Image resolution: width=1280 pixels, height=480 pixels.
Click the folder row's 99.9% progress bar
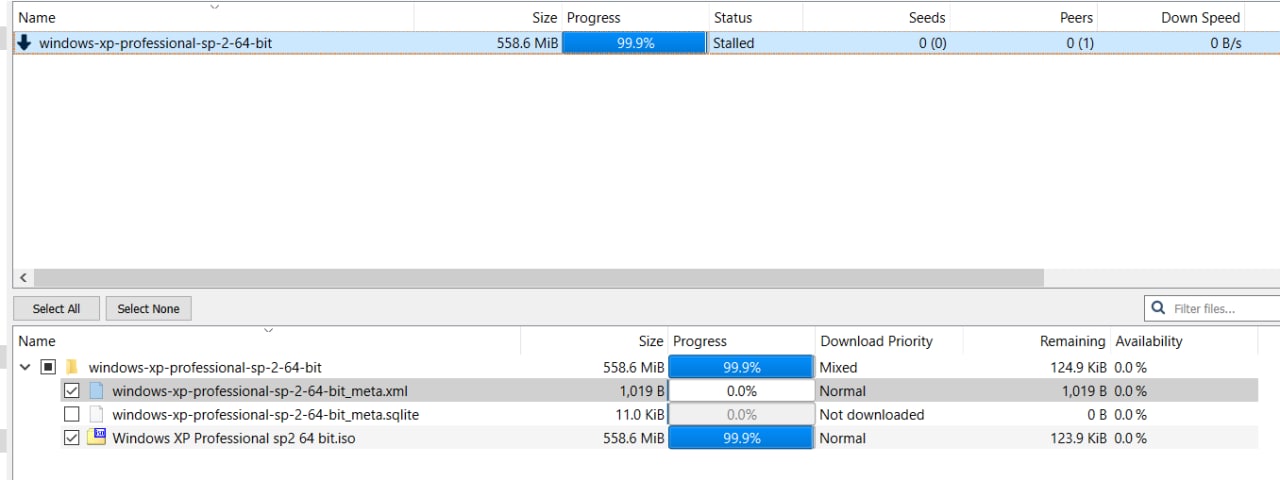click(741, 367)
